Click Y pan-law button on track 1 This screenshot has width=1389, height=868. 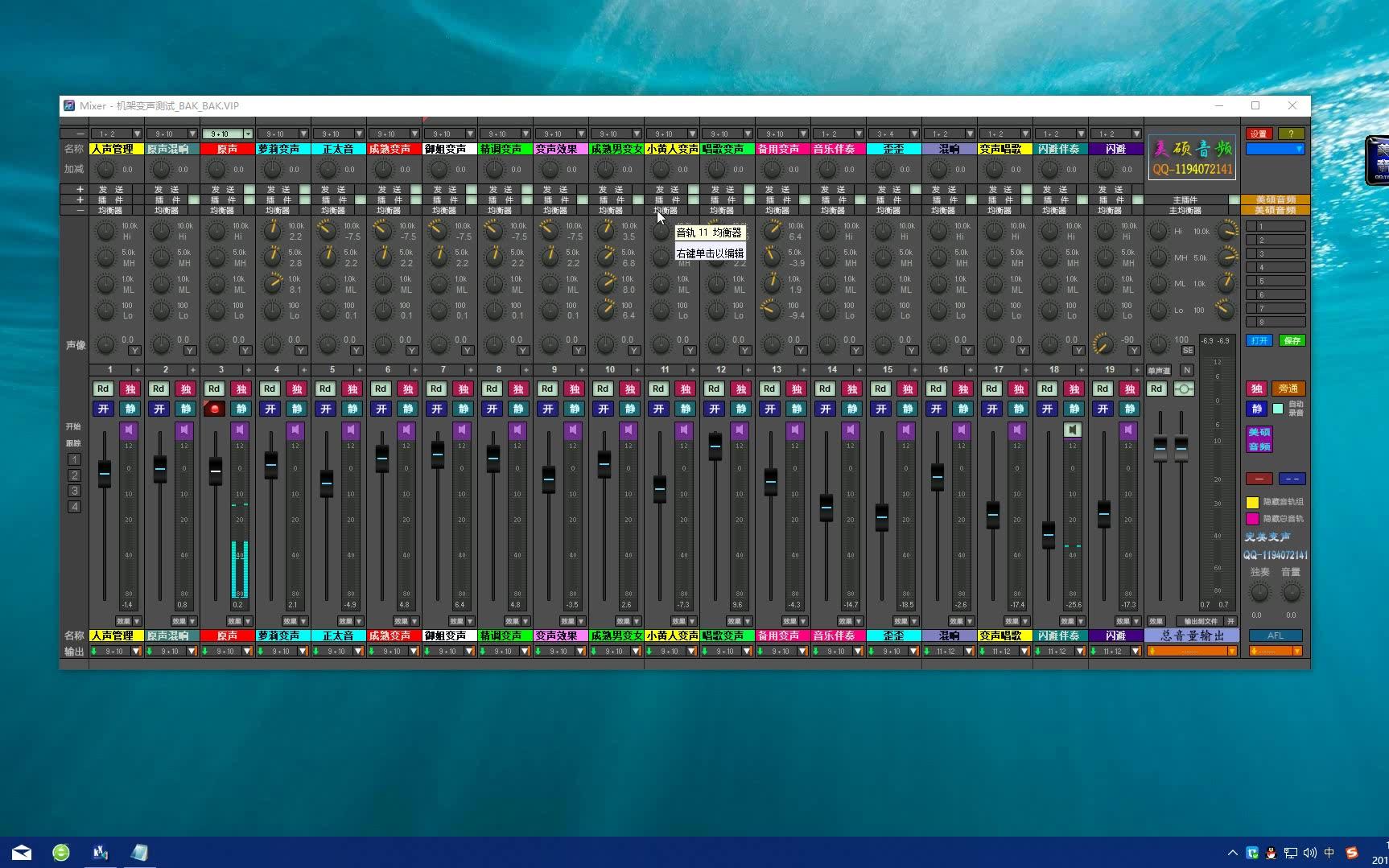coord(134,351)
